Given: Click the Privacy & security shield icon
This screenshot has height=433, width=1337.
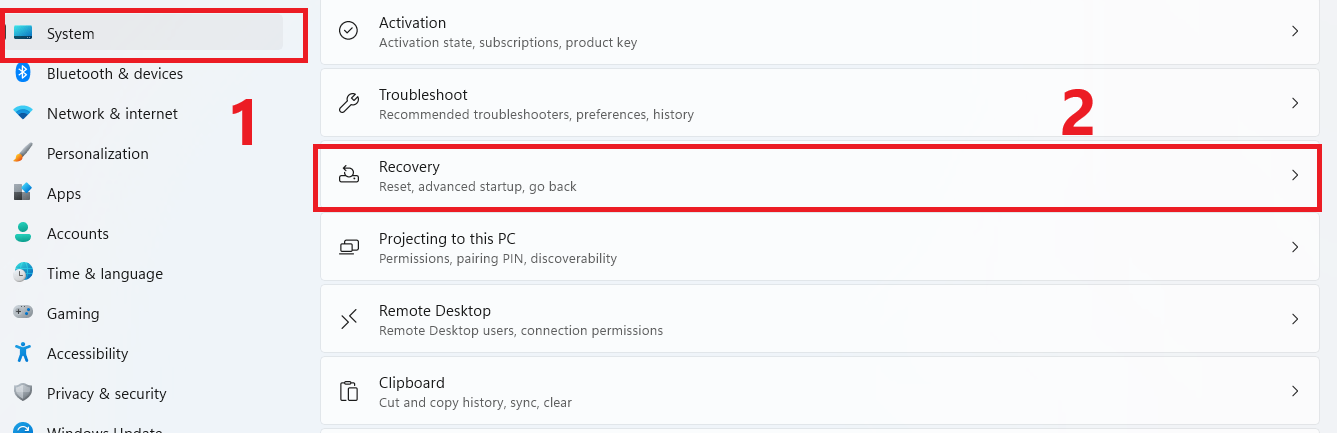Looking at the screenshot, I should pos(23,393).
